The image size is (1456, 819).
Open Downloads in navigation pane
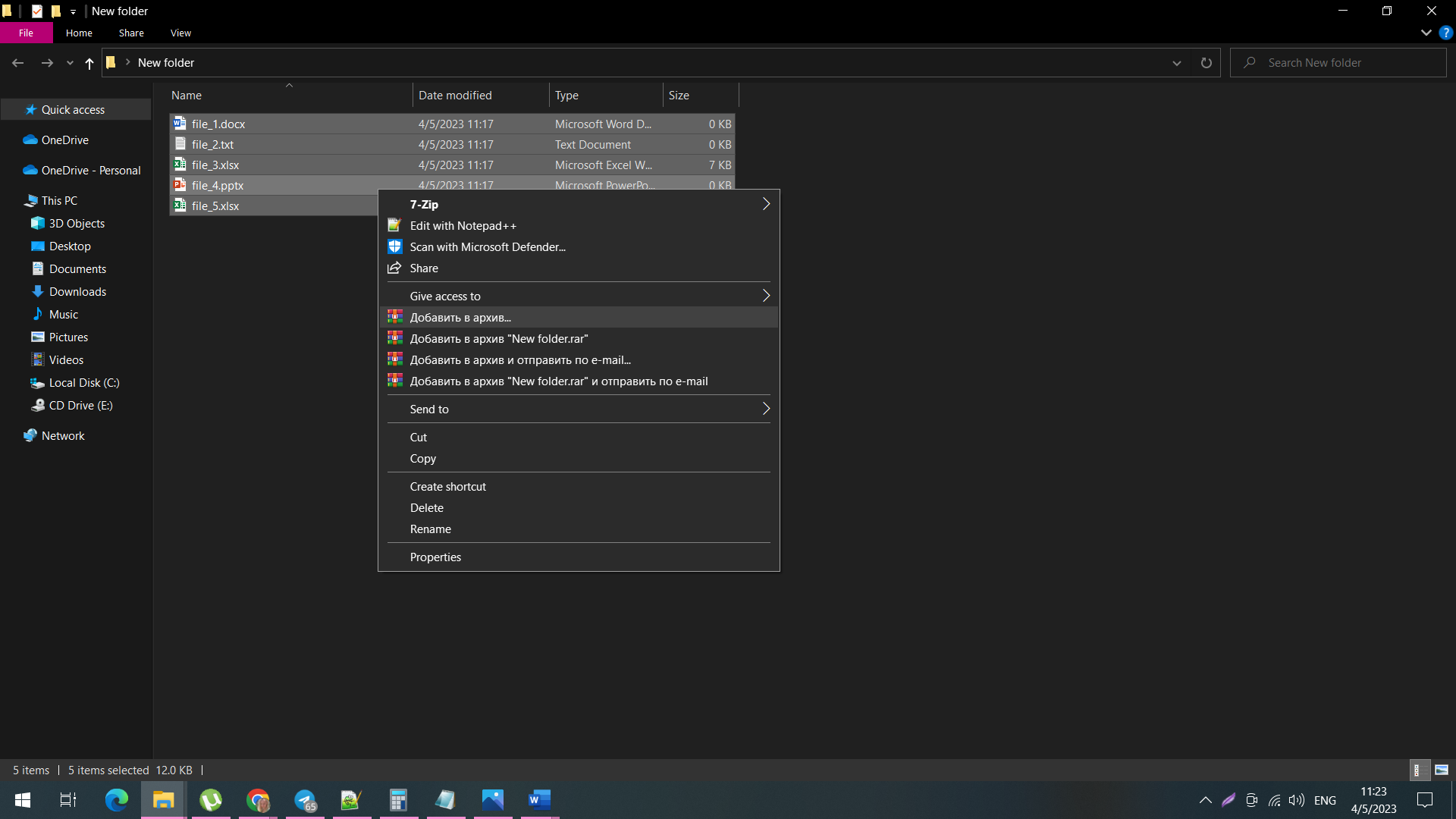click(77, 291)
